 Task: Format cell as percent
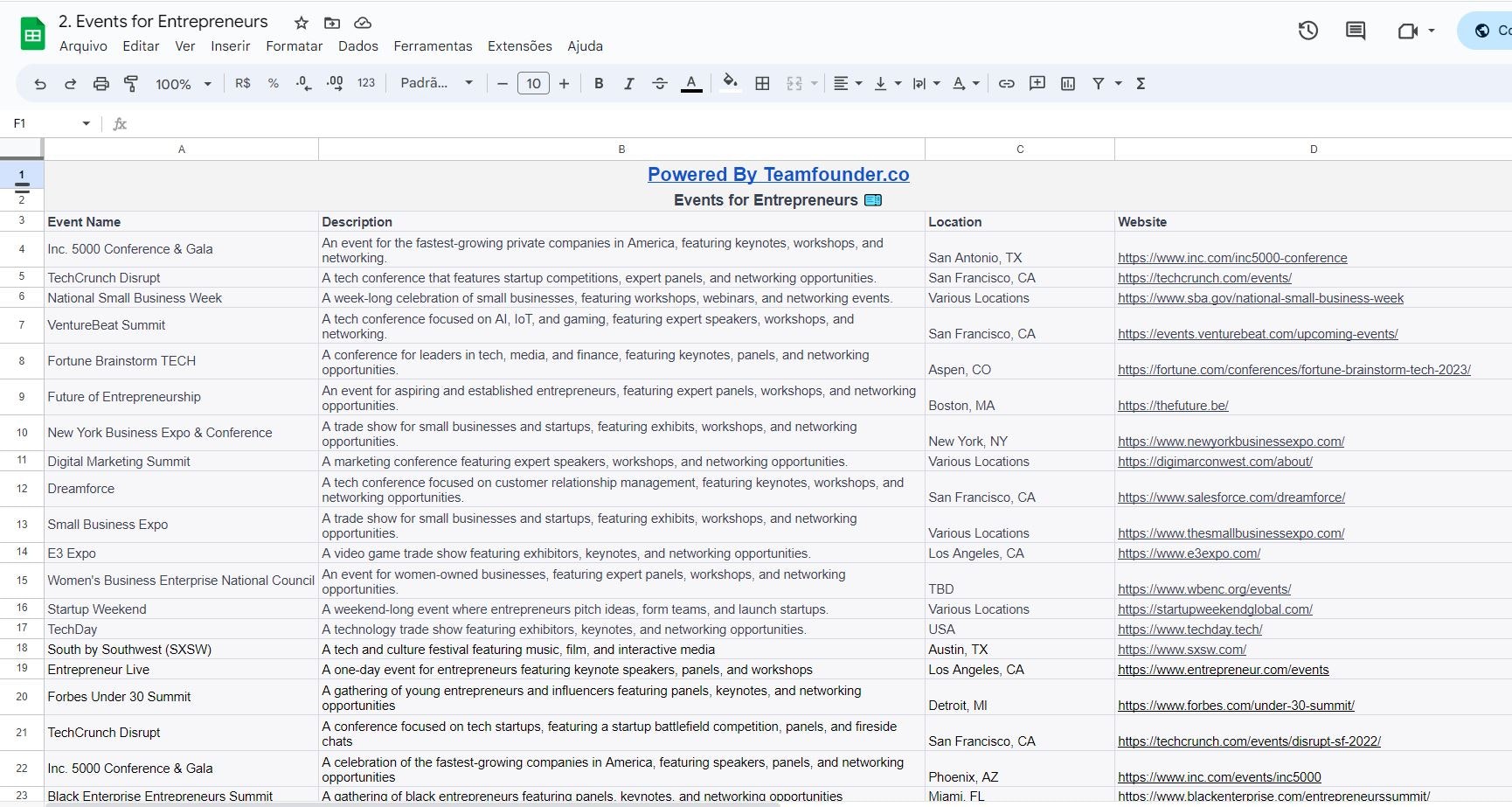coord(274,83)
